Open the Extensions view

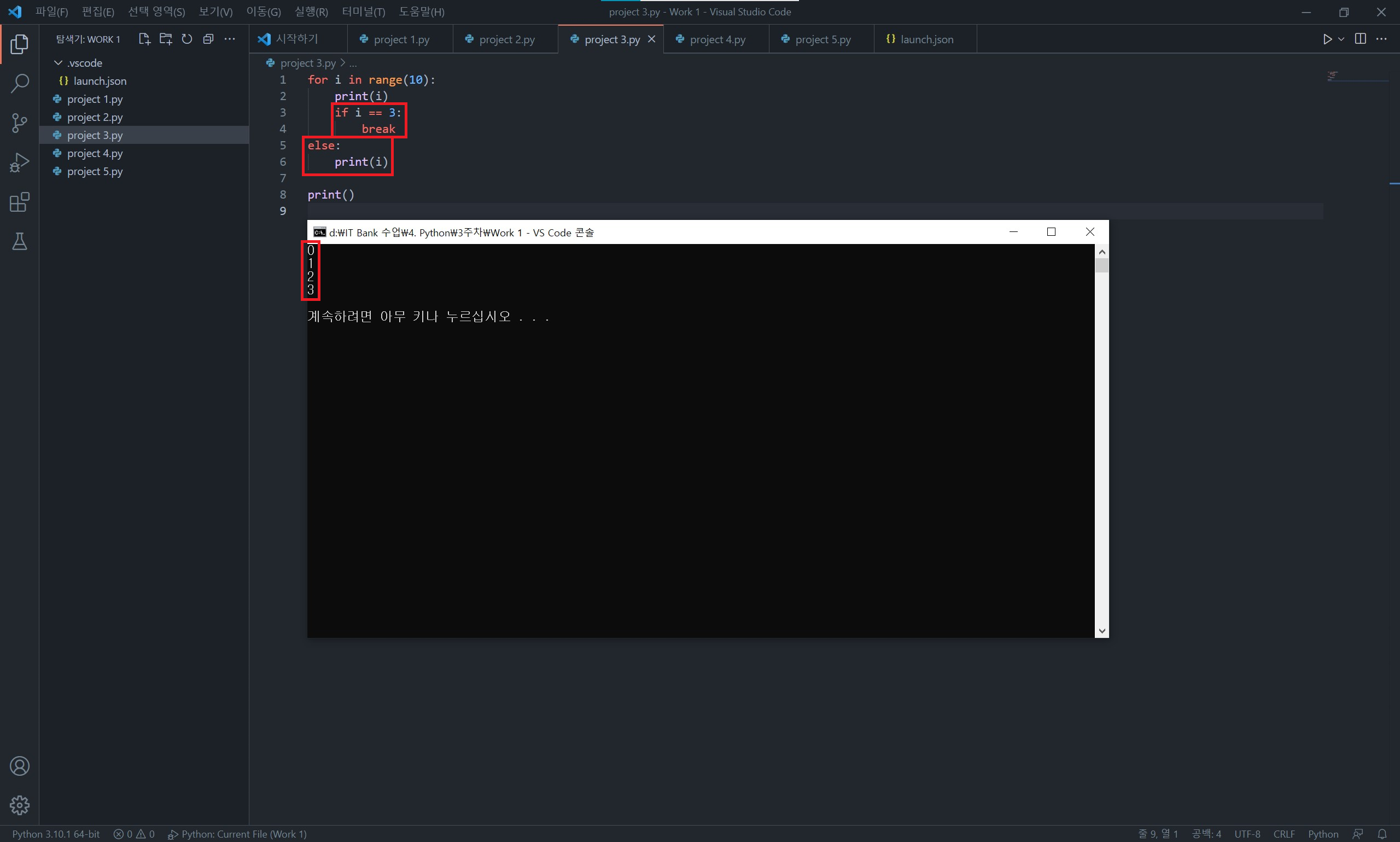point(19,202)
